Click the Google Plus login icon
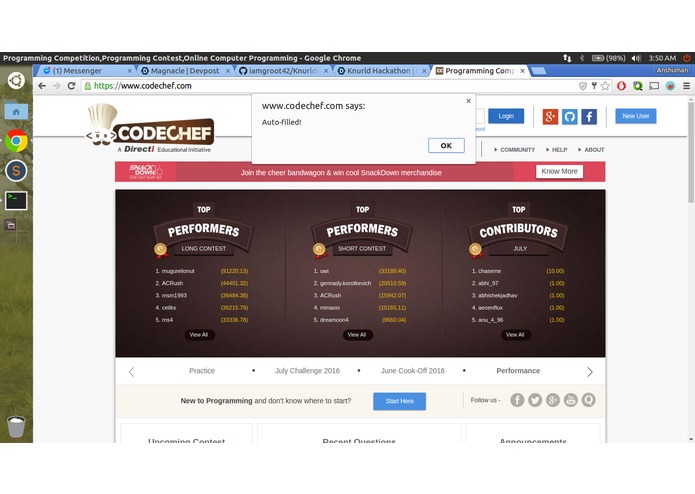This screenshot has height=494, width=695. click(x=550, y=117)
